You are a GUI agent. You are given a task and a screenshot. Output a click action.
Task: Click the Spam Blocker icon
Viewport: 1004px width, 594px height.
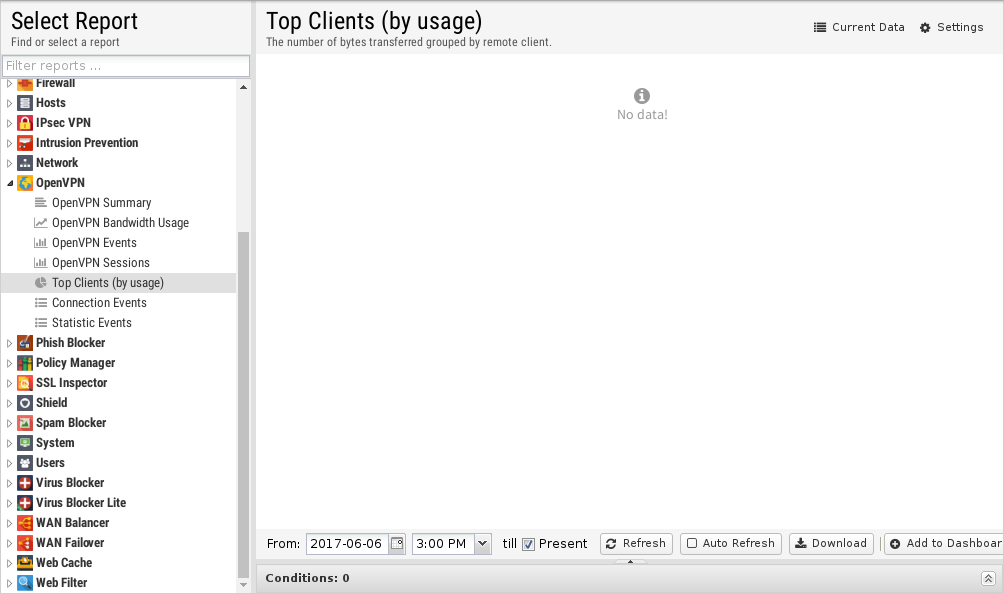25,423
